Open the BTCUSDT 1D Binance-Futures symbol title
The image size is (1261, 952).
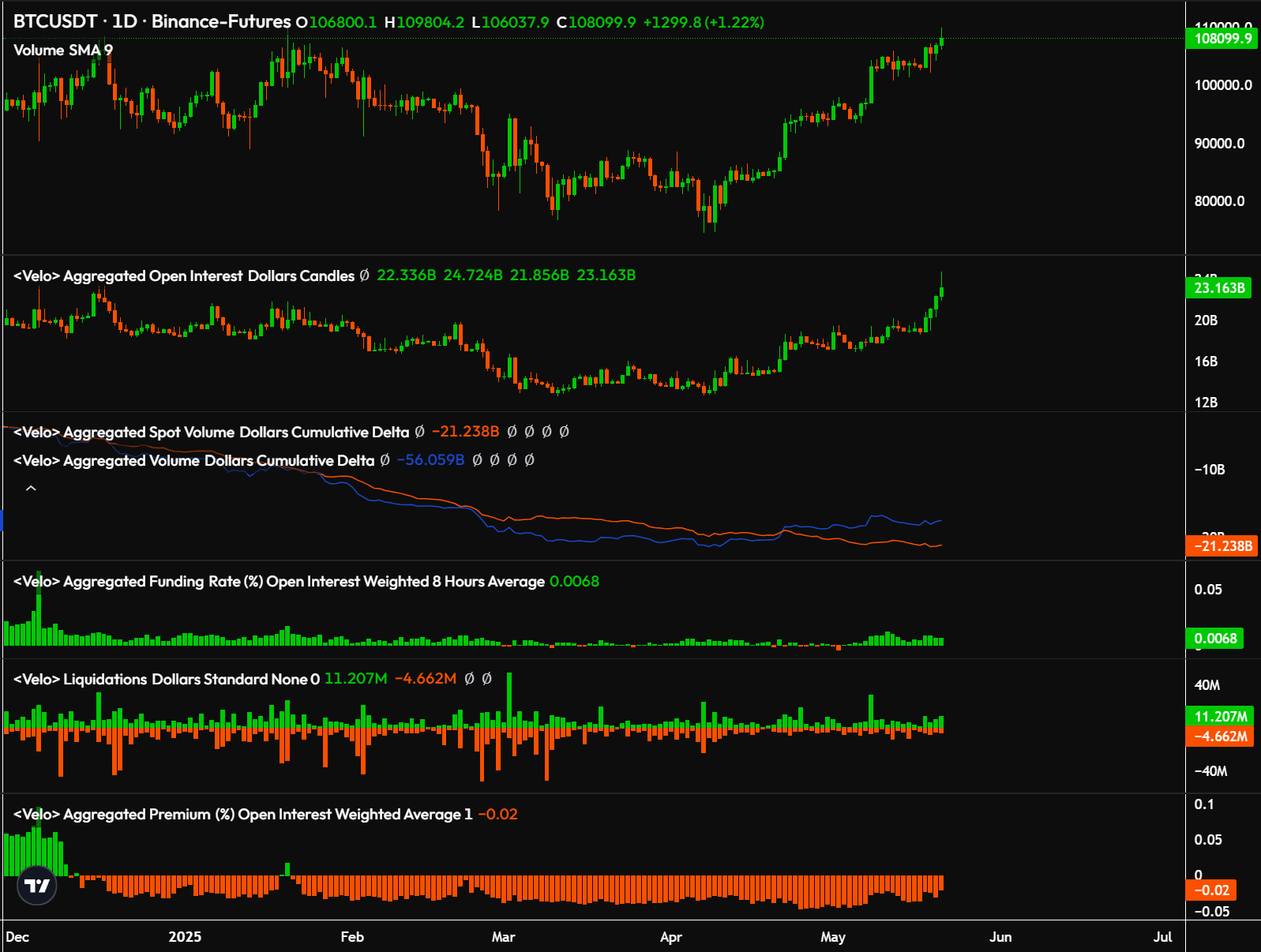click(152, 21)
